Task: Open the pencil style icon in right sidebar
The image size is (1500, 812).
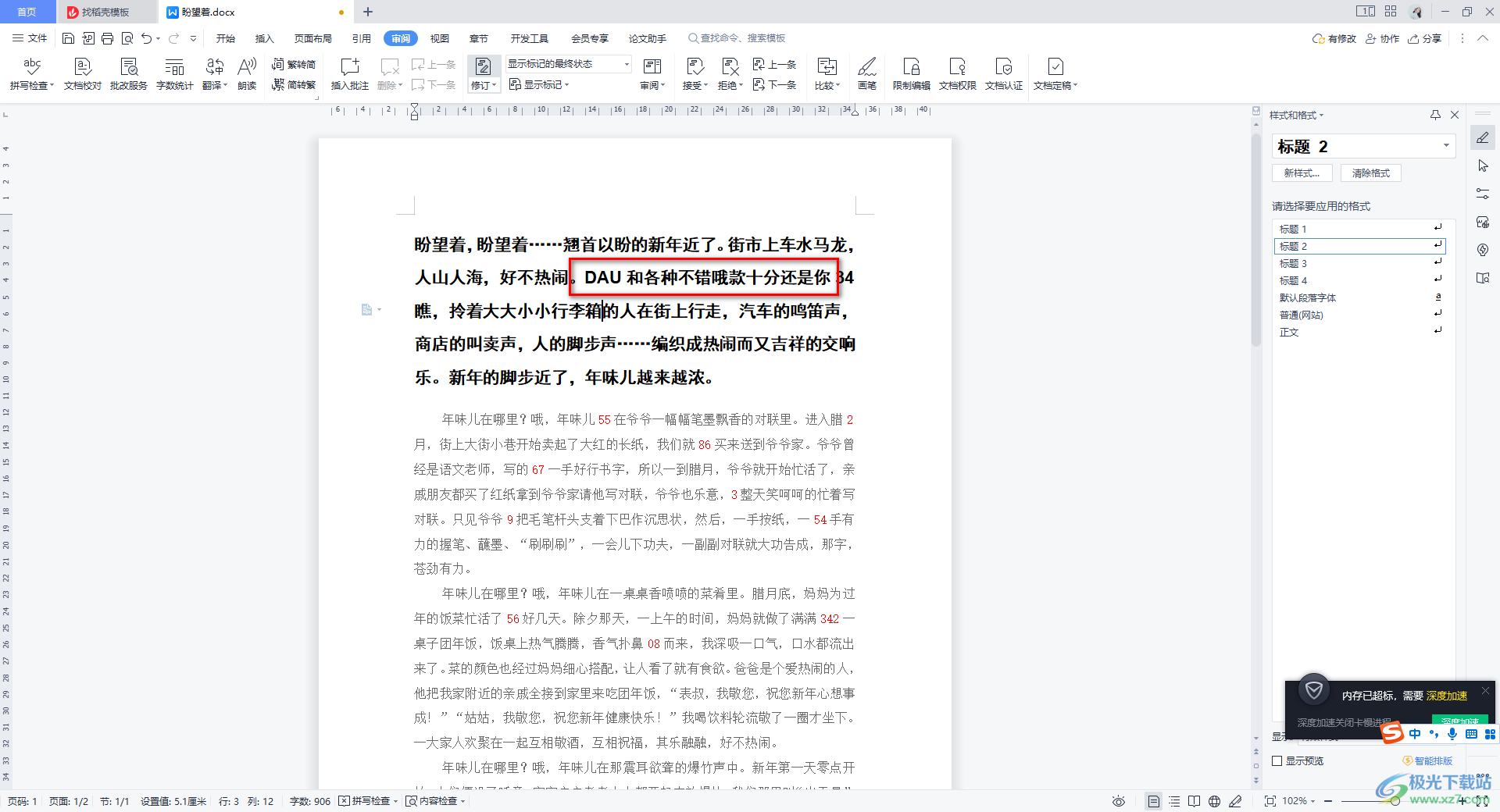Action: click(x=1483, y=138)
